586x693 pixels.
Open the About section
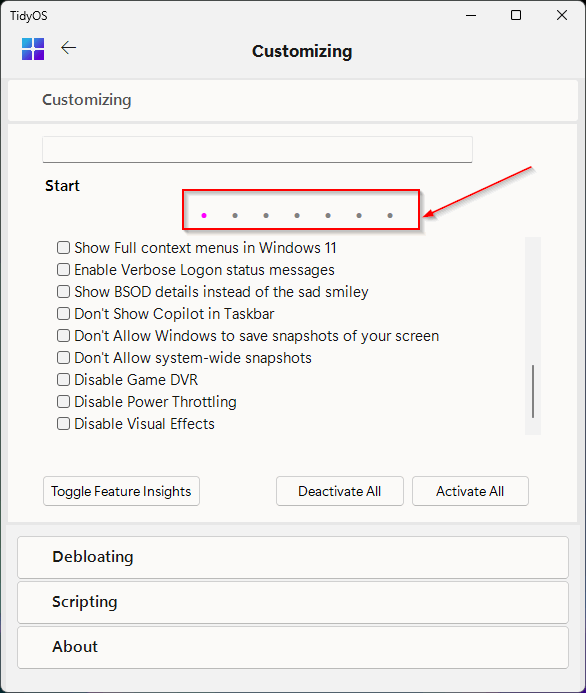tap(293, 647)
